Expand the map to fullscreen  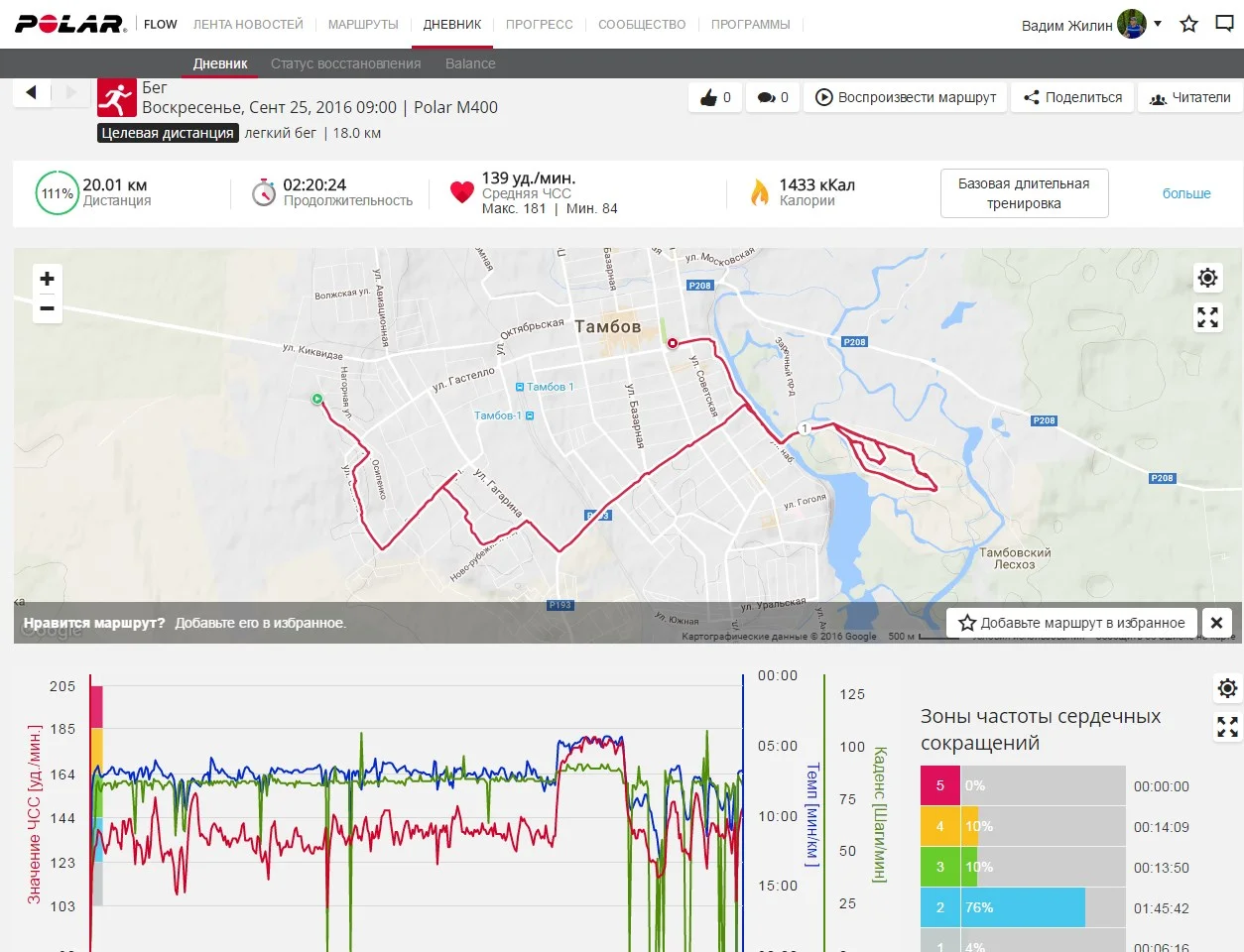click(1207, 317)
